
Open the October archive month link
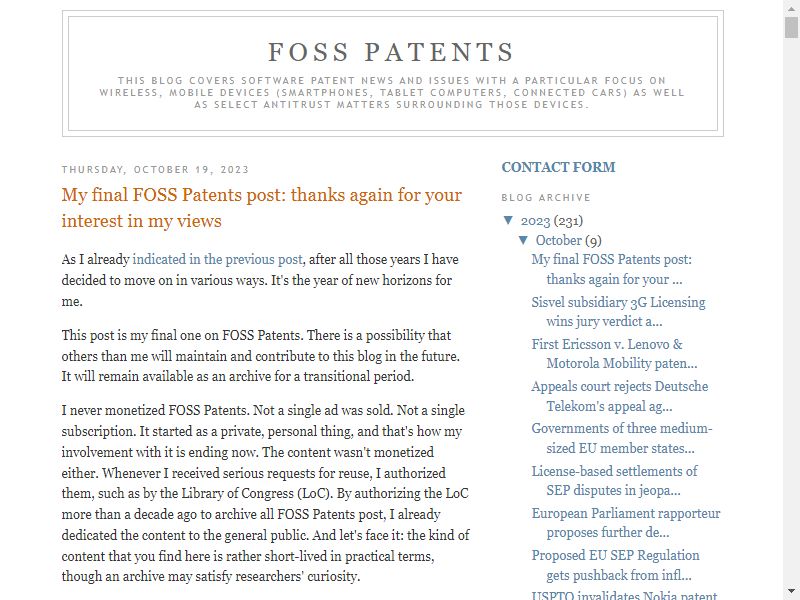[559, 240]
